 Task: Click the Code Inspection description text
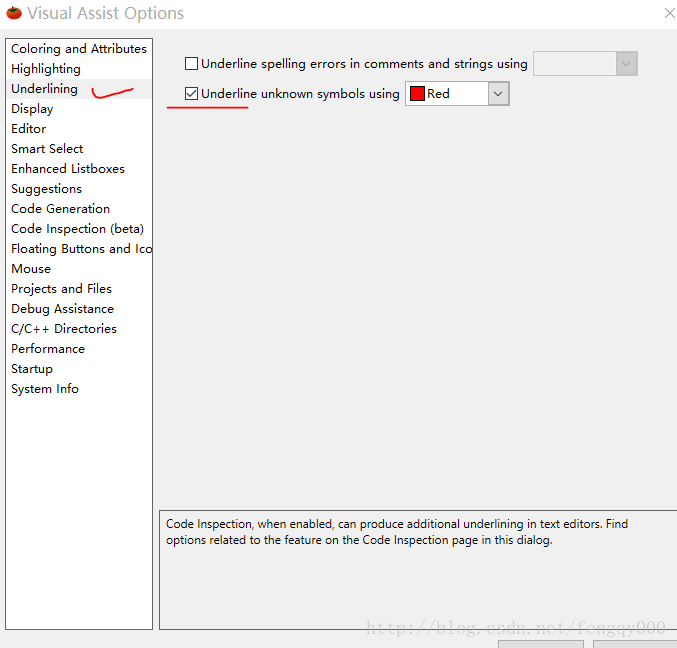click(x=397, y=532)
